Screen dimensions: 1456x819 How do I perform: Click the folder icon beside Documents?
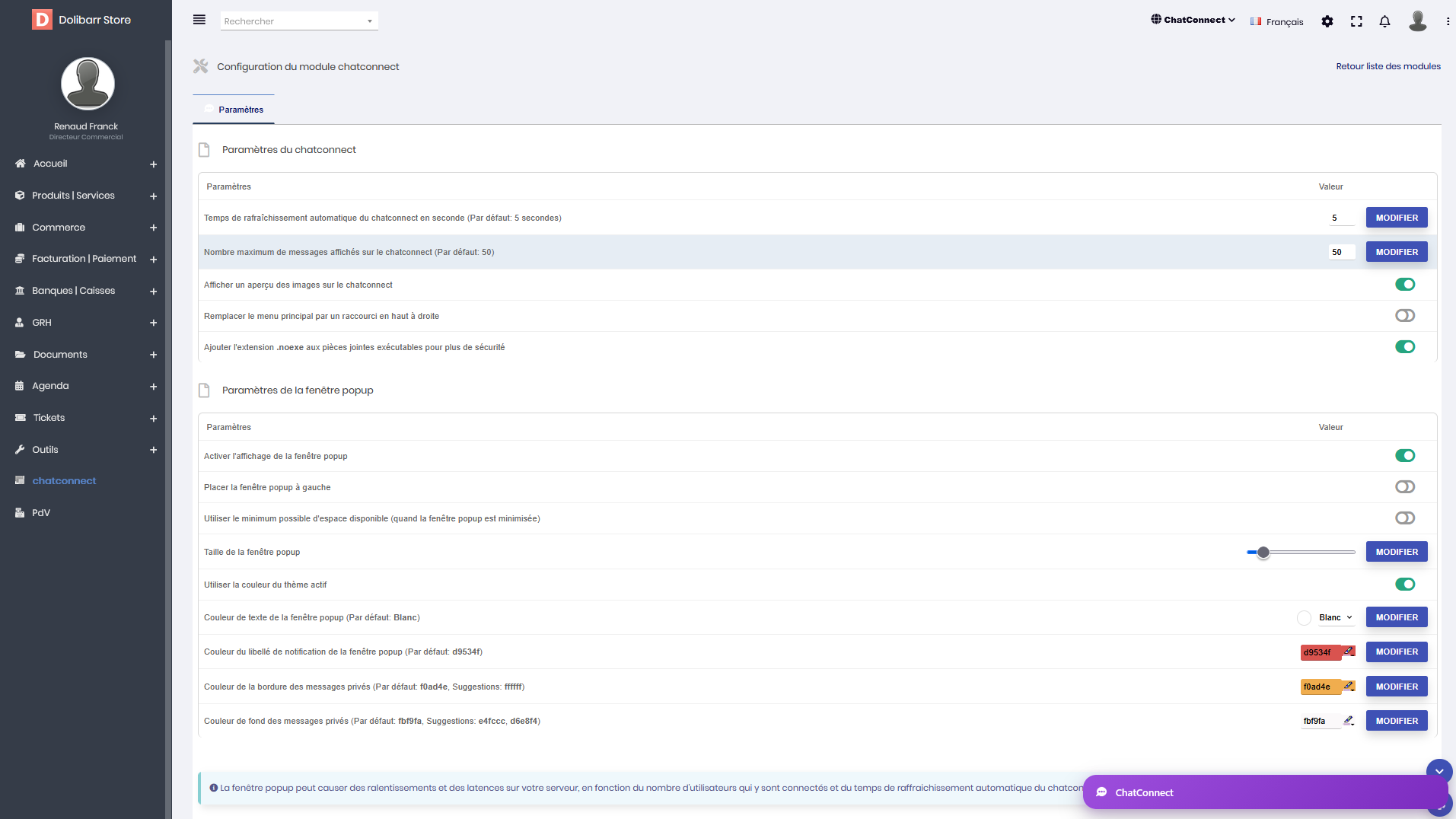pos(20,355)
